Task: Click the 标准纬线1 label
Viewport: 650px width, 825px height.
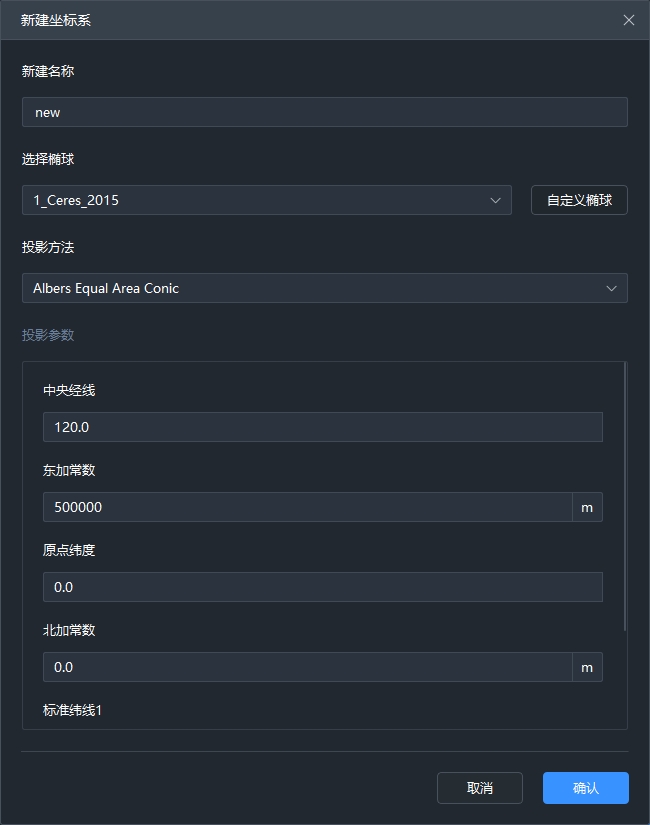Action: point(73,711)
